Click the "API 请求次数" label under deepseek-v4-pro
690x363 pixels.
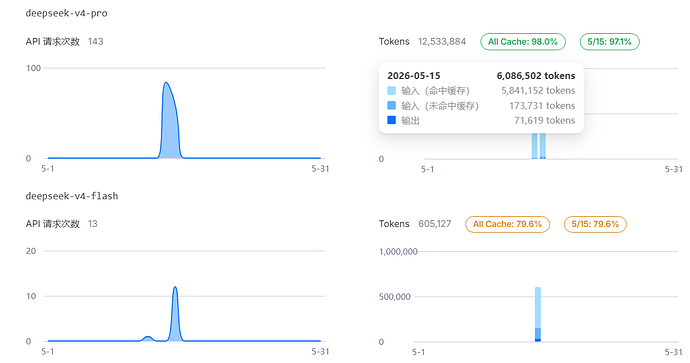click(x=53, y=41)
